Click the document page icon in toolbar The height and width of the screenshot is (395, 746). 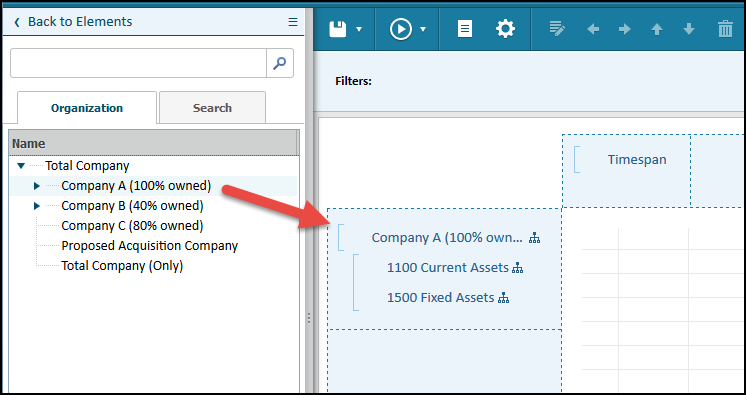(x=465, y=30)
